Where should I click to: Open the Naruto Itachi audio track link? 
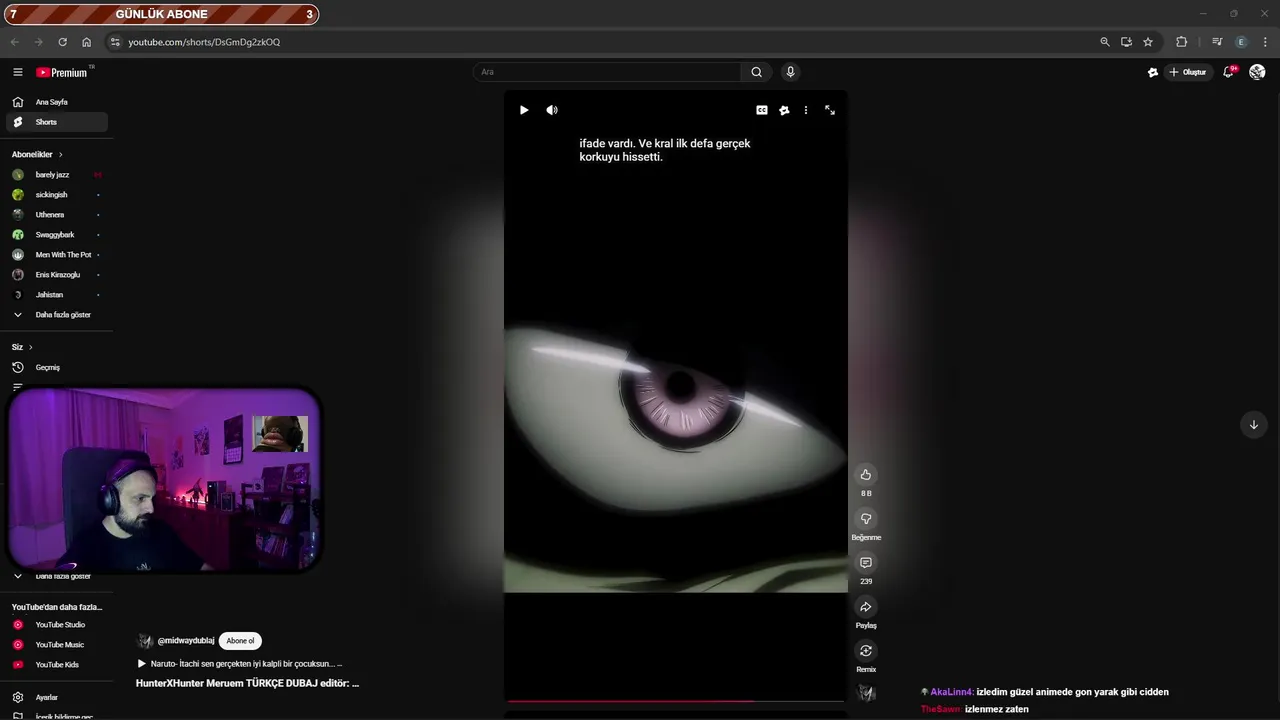(x=240, y=664)
